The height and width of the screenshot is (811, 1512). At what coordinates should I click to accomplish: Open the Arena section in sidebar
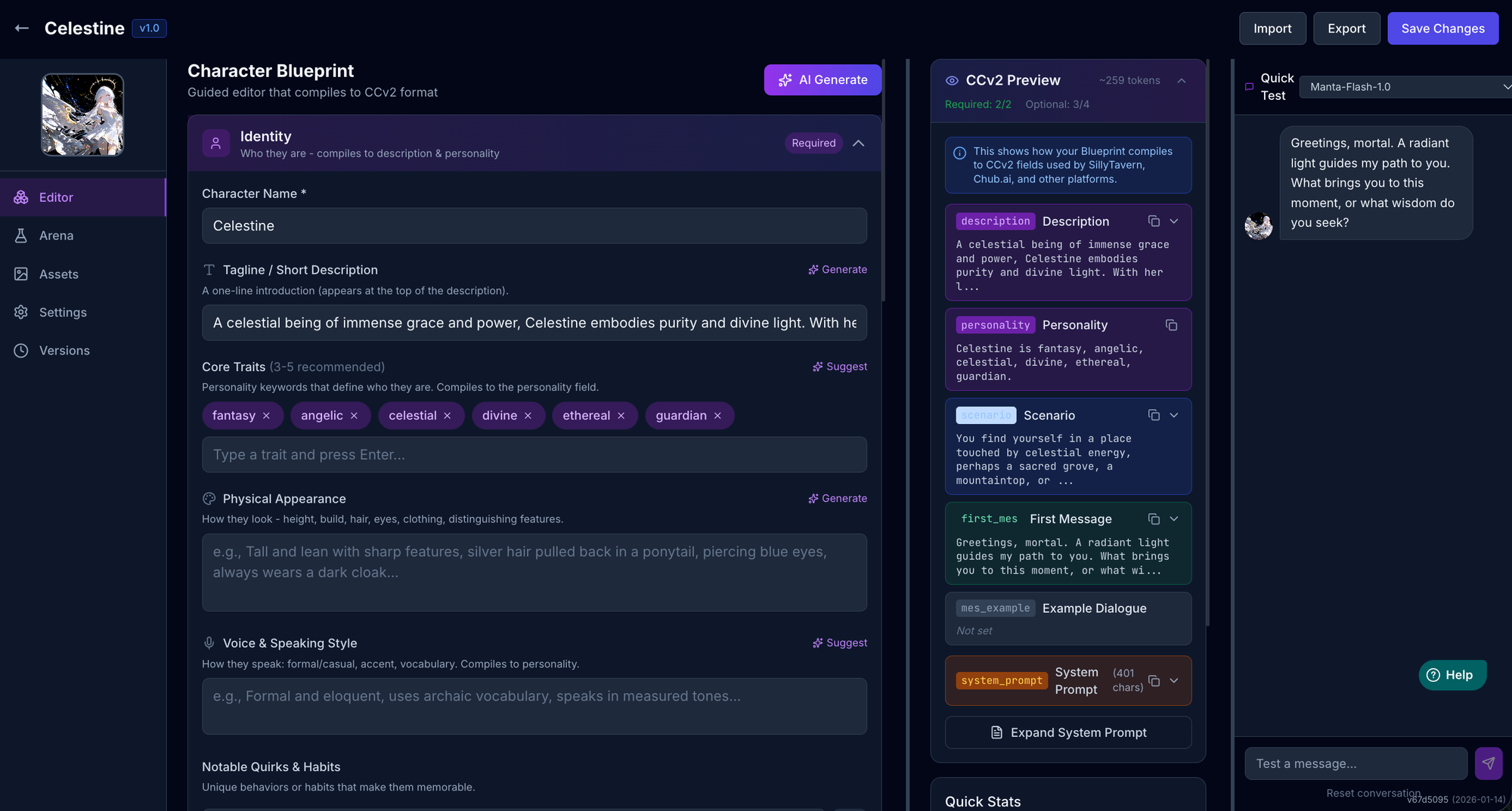(x=56, y=236)
